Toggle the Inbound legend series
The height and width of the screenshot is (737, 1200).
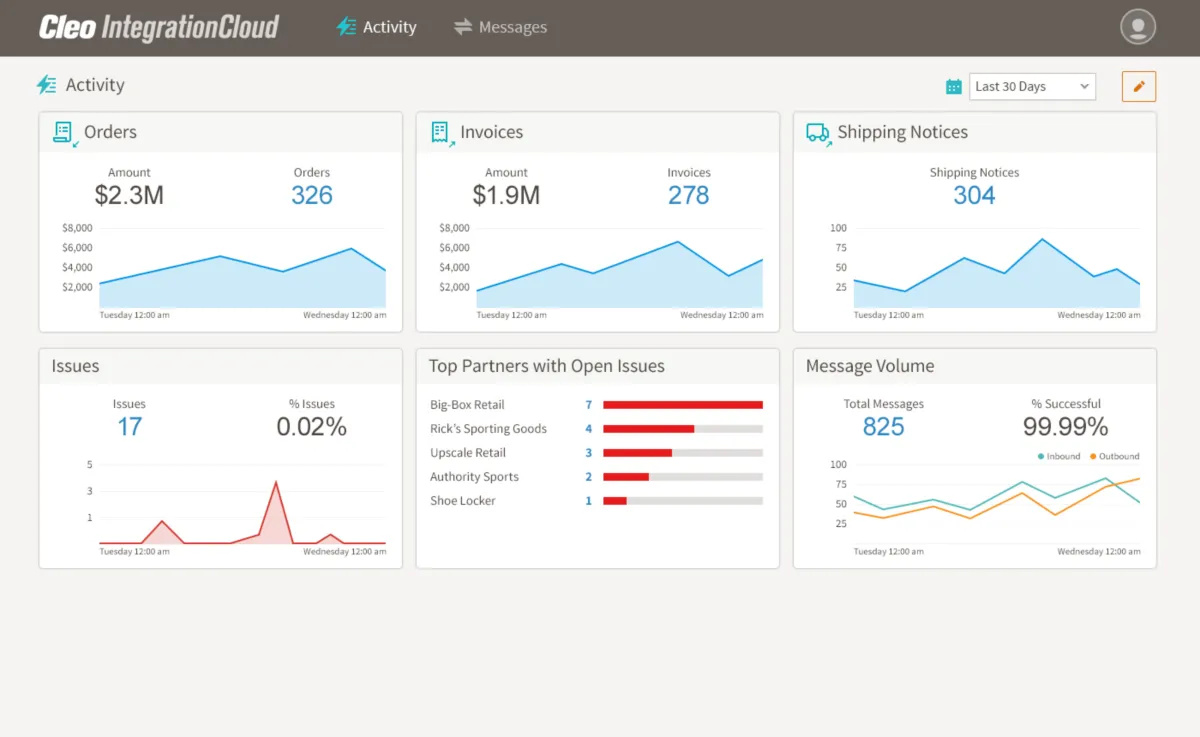[1059, 456]
